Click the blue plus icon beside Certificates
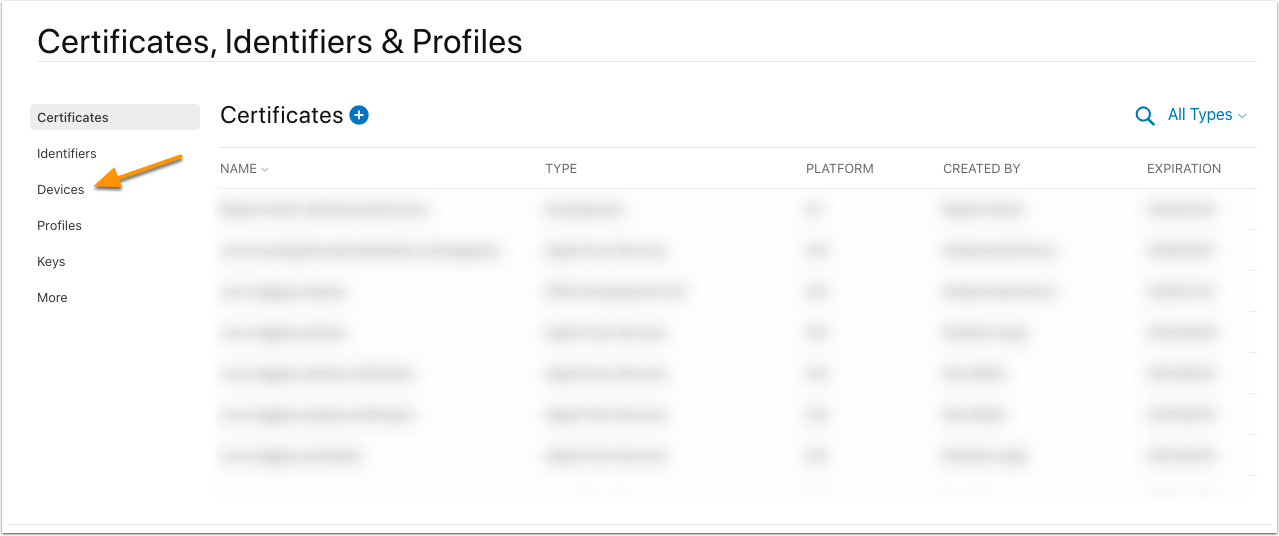 tap(359, 115)
